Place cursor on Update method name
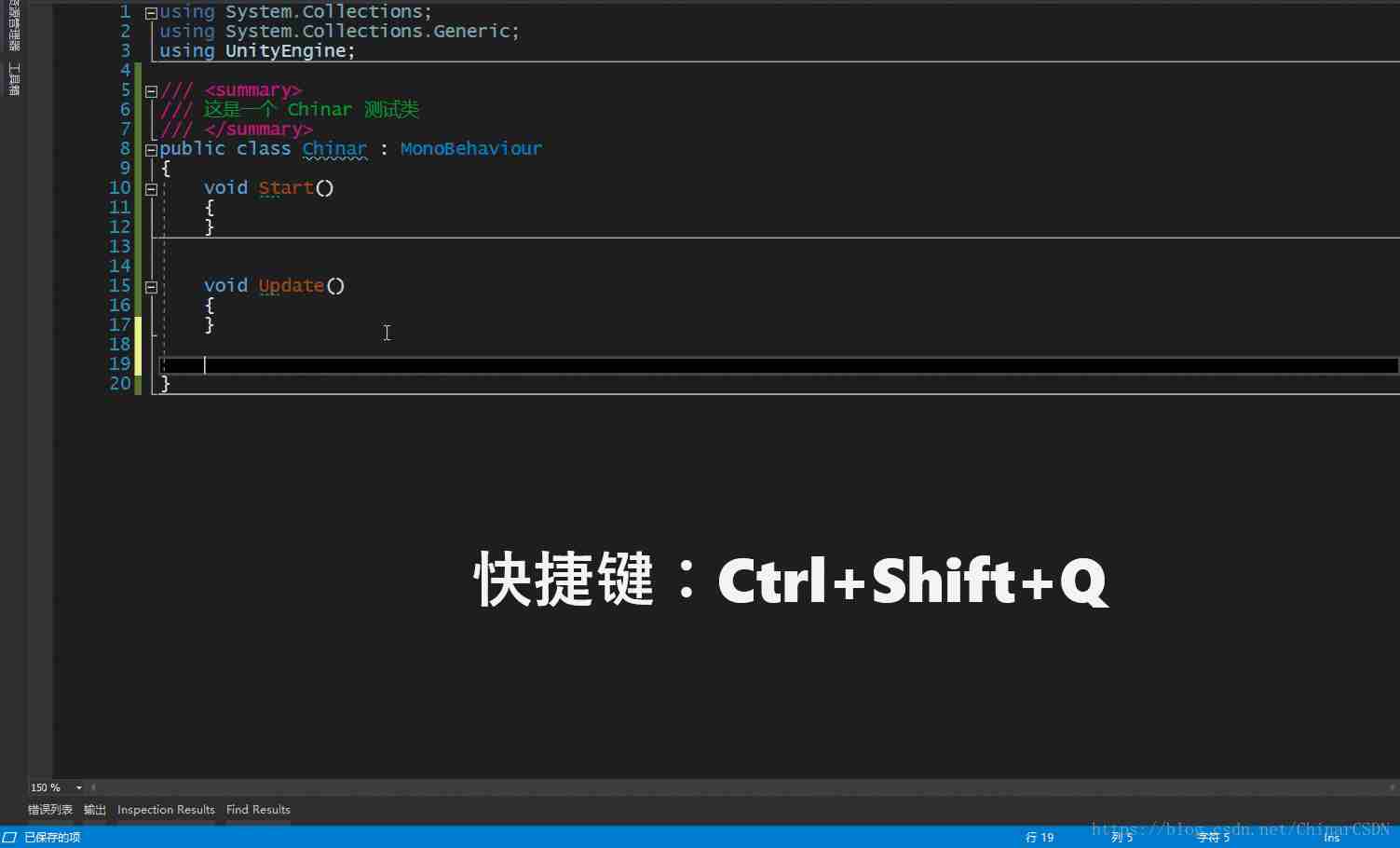Viewport: 1400px width, 848px height. (292, 286)
